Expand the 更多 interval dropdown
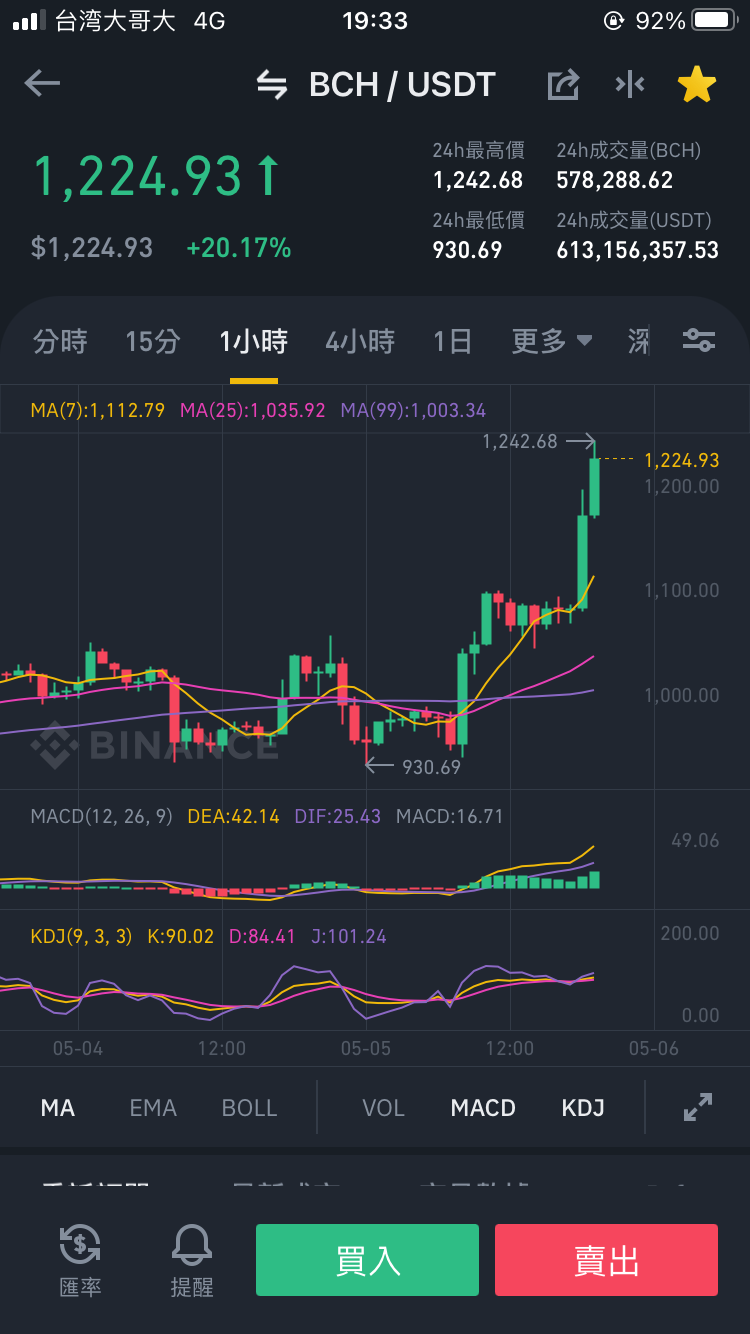This screenshot has height=1334, width=750. pyautogui.click(x=552, y=342)
